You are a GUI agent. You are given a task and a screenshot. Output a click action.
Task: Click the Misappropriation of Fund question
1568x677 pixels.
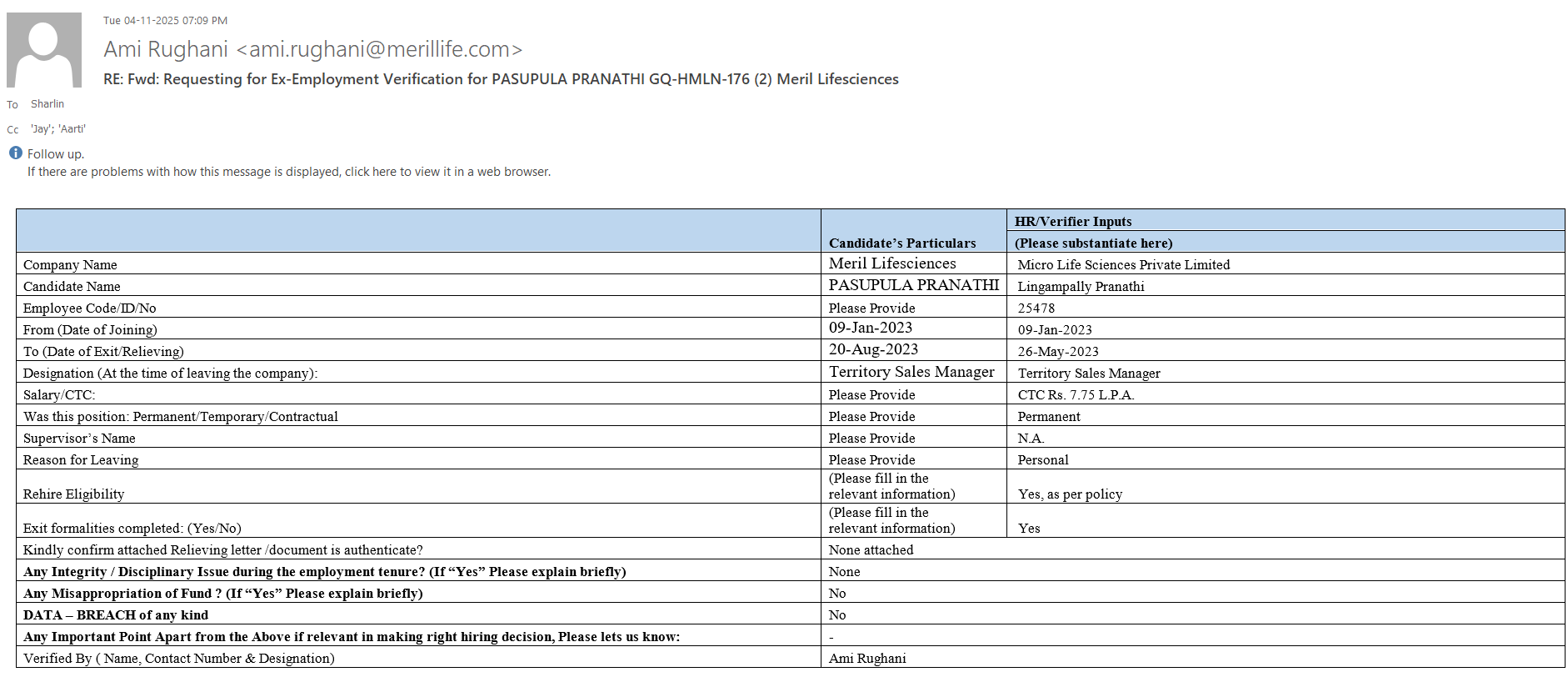point(223,594)
